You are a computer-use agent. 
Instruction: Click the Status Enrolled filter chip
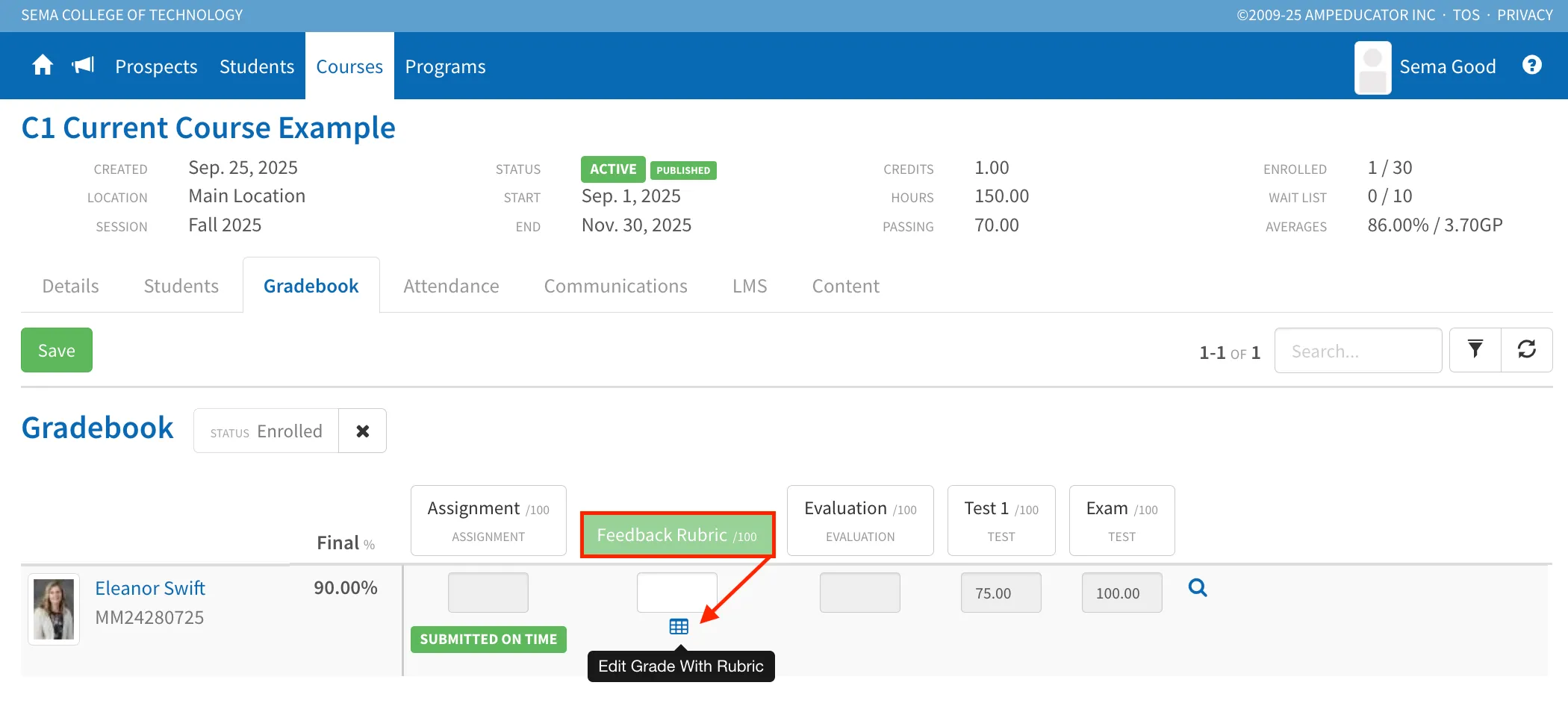coord(266,431)
